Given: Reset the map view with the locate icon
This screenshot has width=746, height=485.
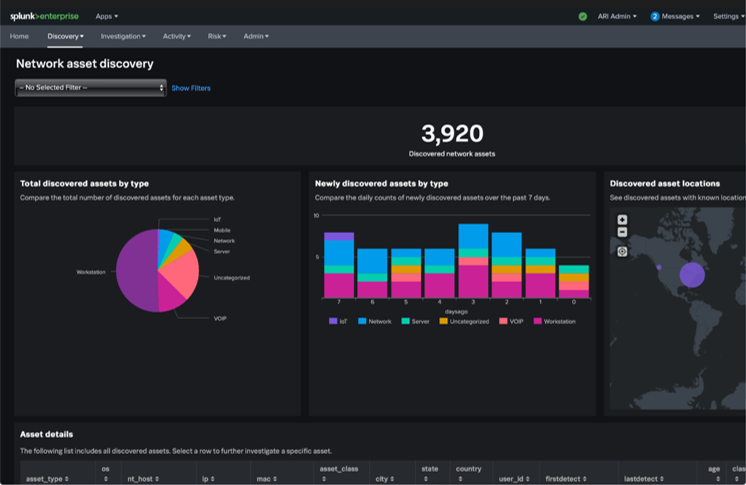Looking at the screenshot, I should pyautogui.click(x=622, y=251).
